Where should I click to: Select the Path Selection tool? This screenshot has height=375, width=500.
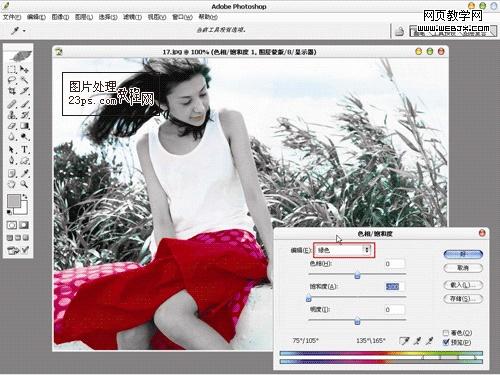tap(12, 150)
